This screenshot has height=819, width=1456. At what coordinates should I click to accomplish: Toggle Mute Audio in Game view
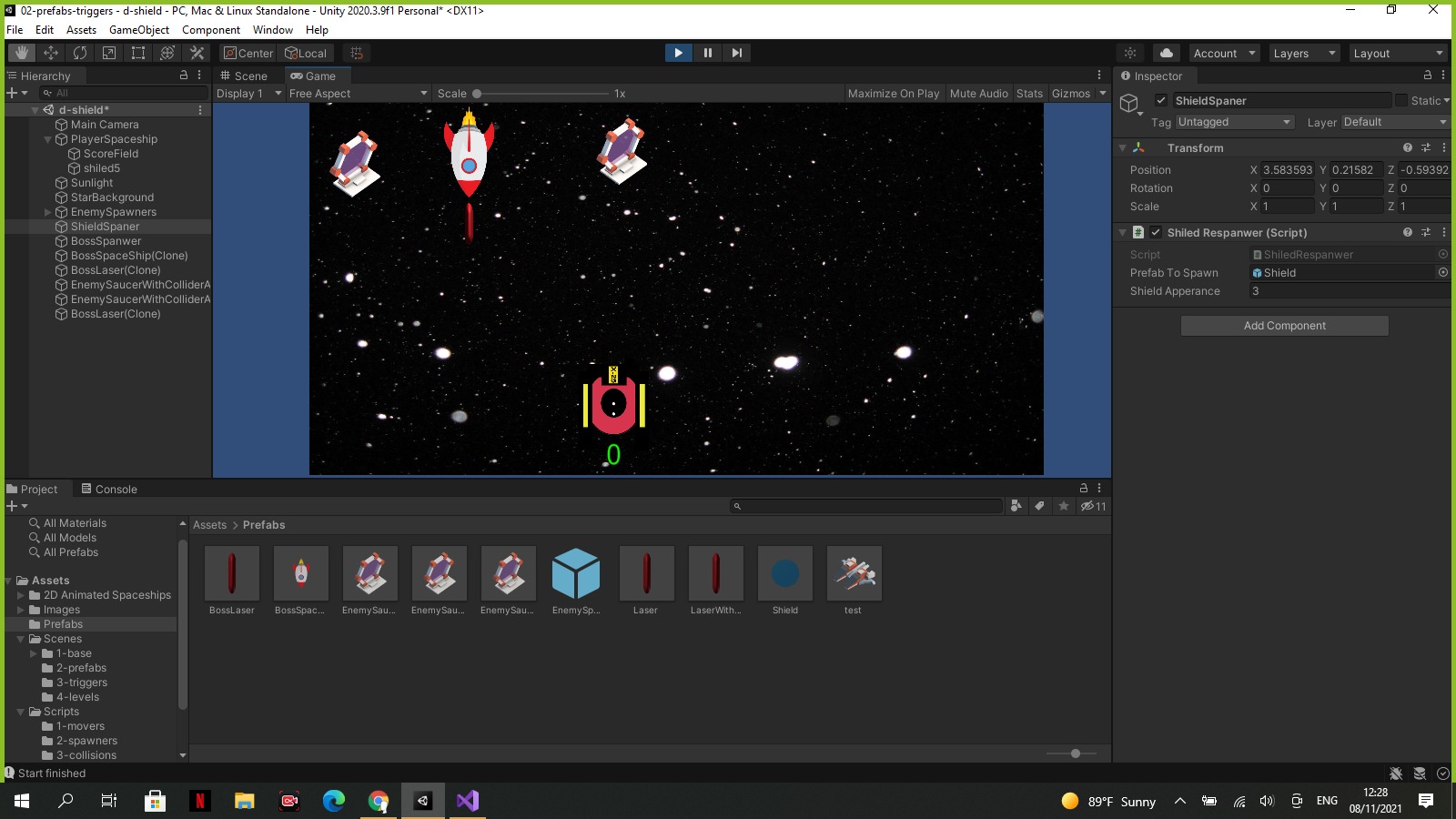coord(978,93)
